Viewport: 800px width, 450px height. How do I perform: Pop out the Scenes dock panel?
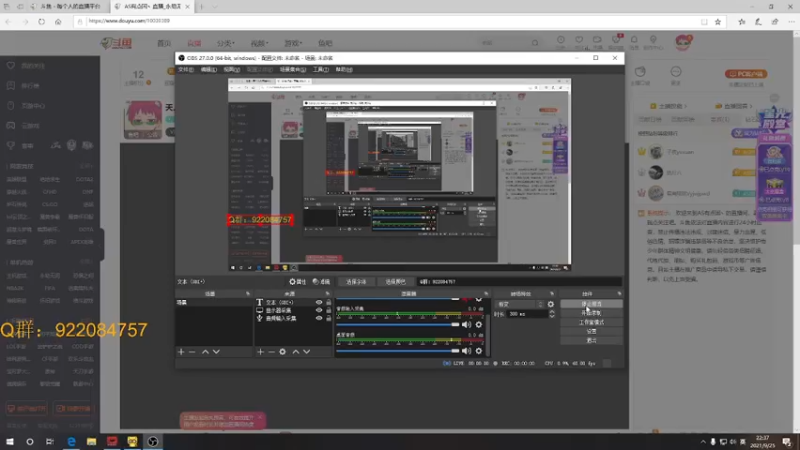tap(248, 294)
